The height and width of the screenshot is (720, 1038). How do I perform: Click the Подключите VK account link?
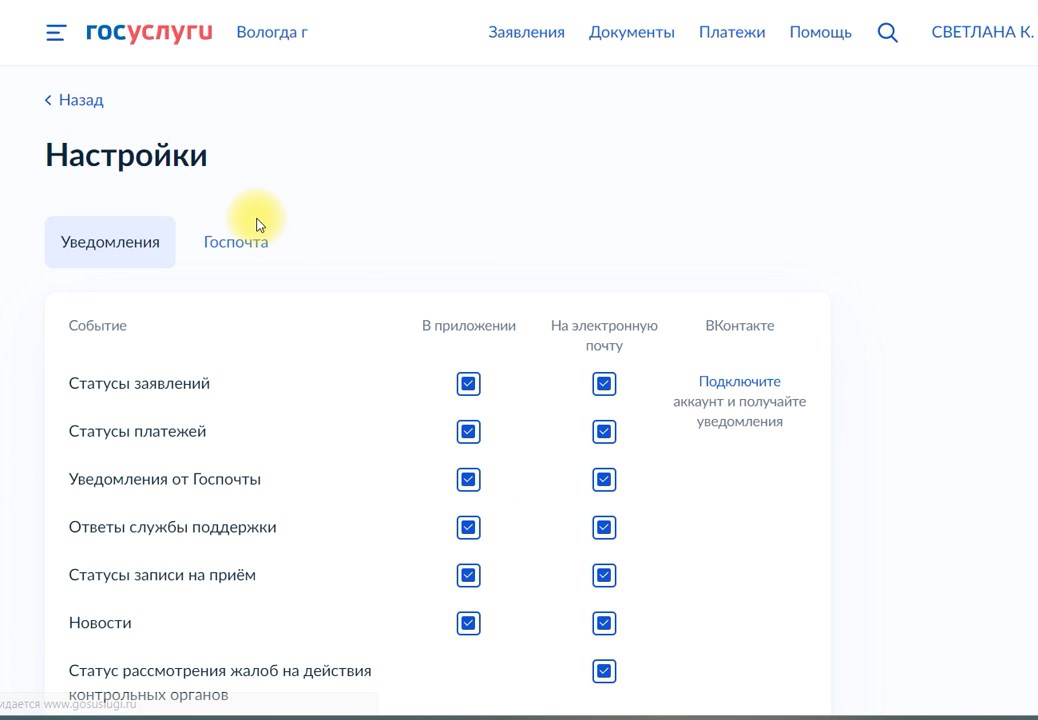point(739,381)
